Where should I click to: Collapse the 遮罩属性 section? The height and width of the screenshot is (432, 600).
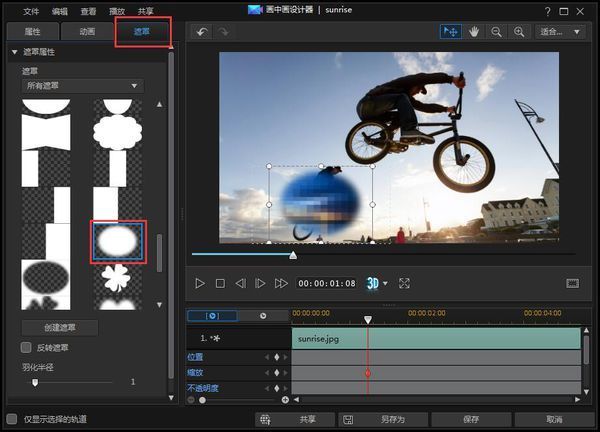pos(15,51)
